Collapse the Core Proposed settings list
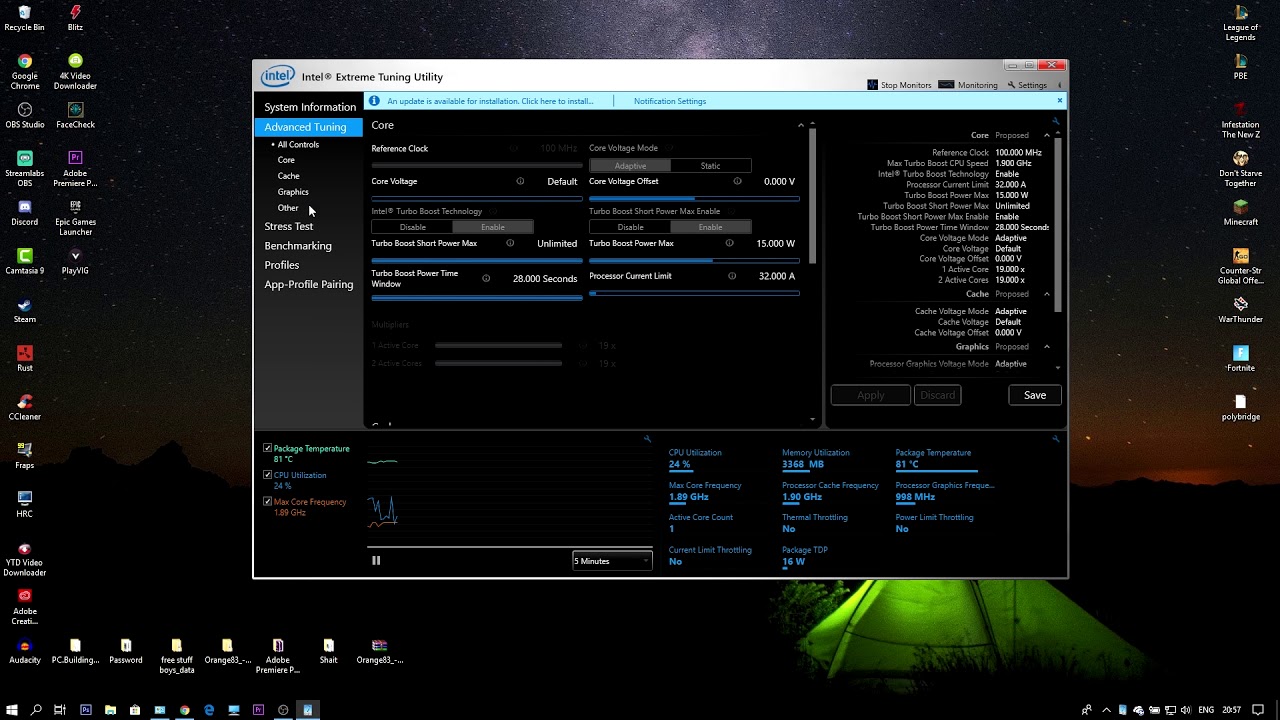The height and width of the screenshot is (720, 1280). 1047,135
